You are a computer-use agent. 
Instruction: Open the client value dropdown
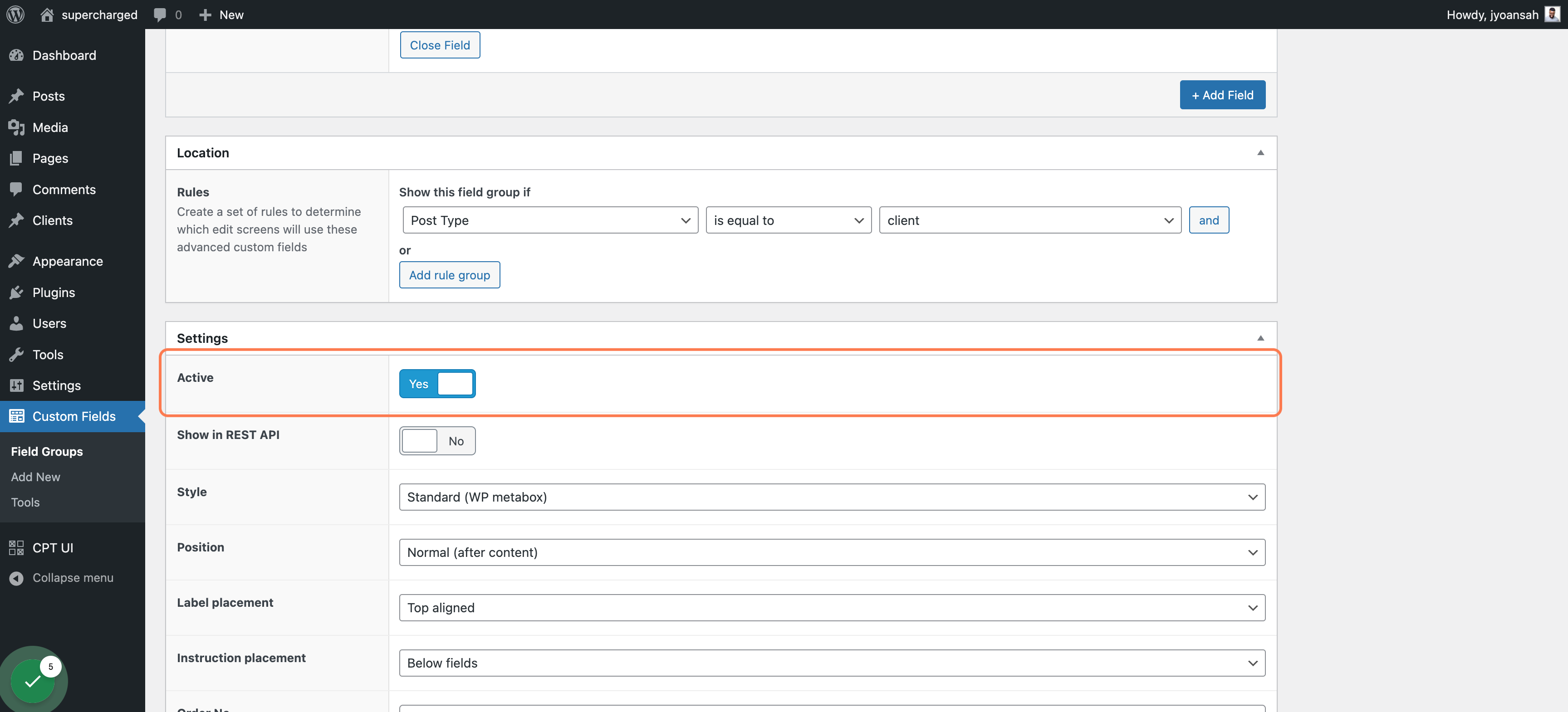pyautogui.click(x=1030, y=220)
